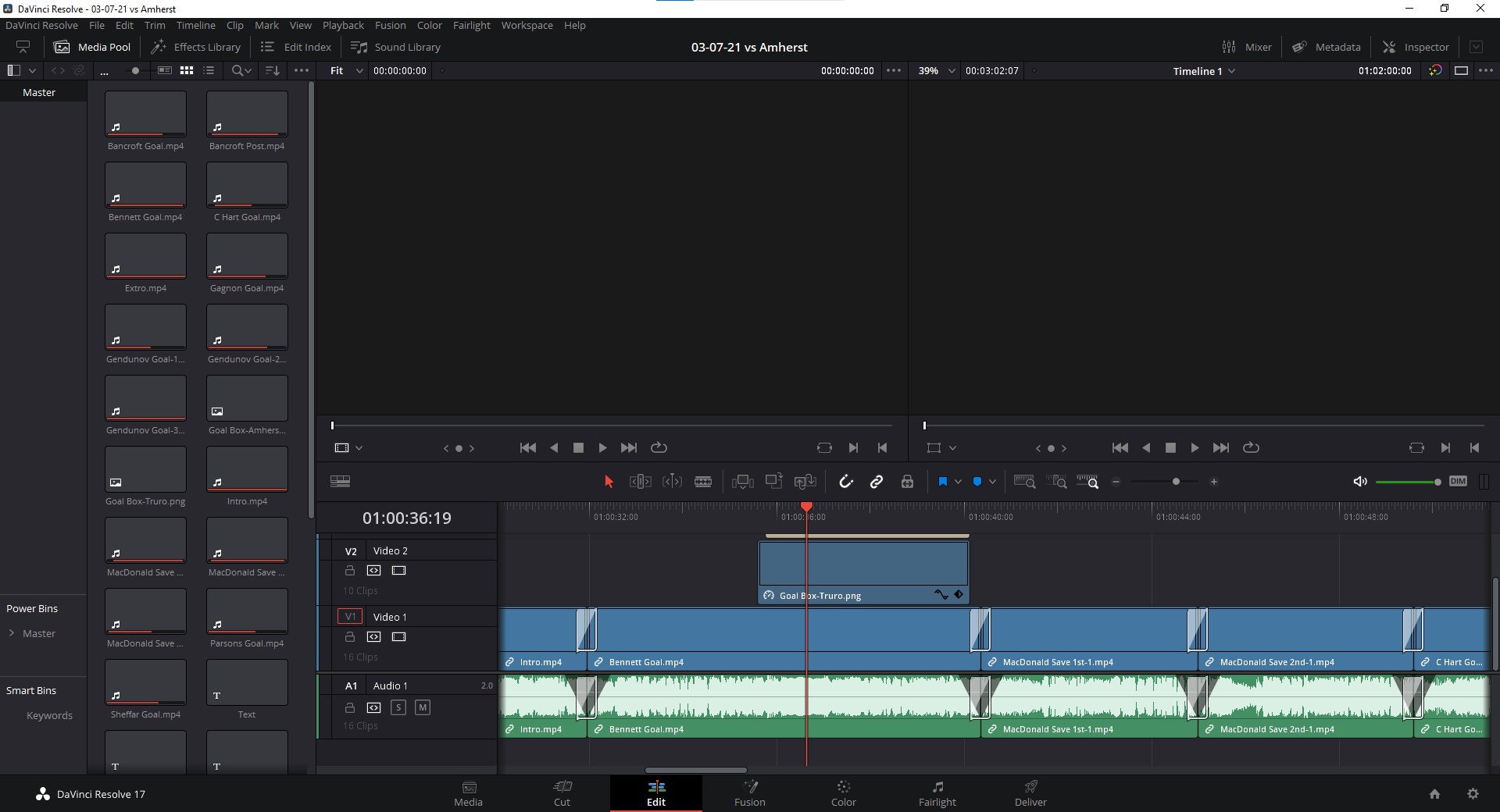Open Timeline View Options icon
The height and width of the screenshot is (812, 1500).
(x=340, y=482)
